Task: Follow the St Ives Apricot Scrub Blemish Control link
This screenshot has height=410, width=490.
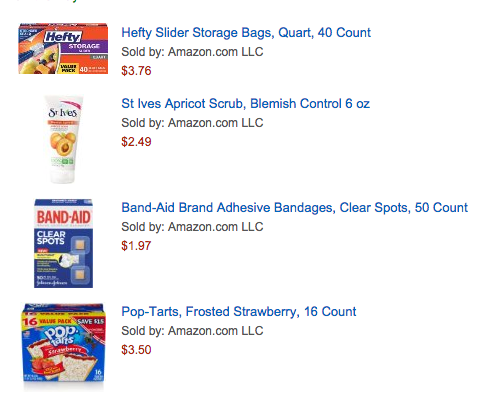Action: (x=245, y=104)
